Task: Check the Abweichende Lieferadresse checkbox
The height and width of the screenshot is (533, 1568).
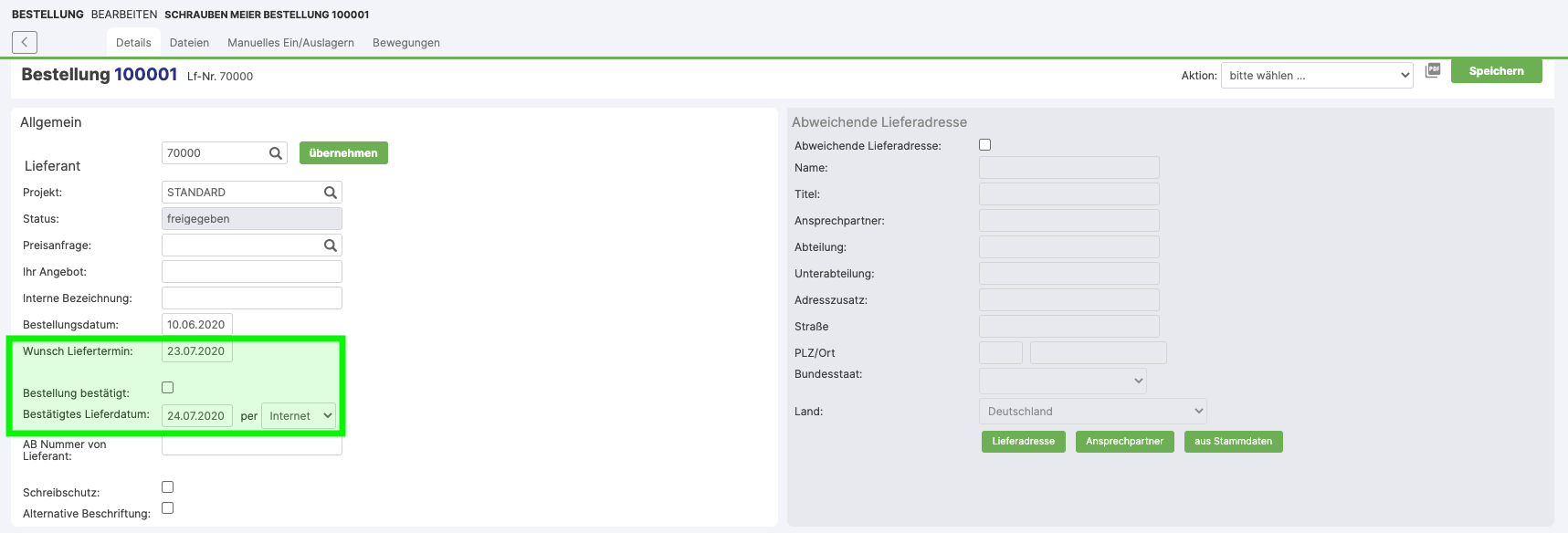Action: [984, 145]
